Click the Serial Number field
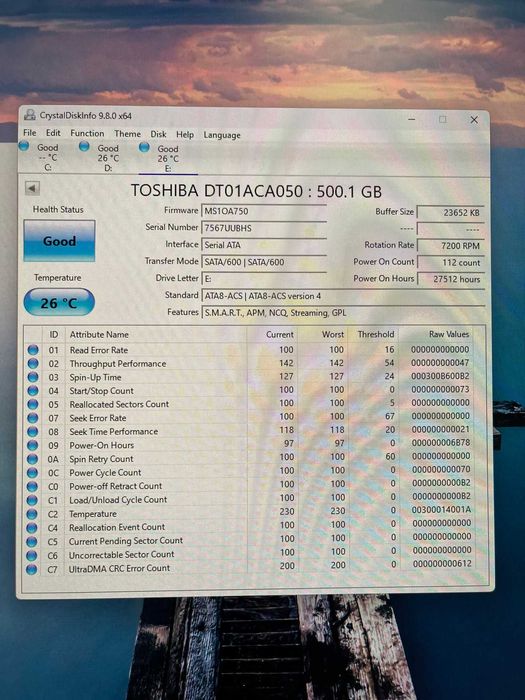This screenshot has height=700, width=525. (x=264, y=228)
